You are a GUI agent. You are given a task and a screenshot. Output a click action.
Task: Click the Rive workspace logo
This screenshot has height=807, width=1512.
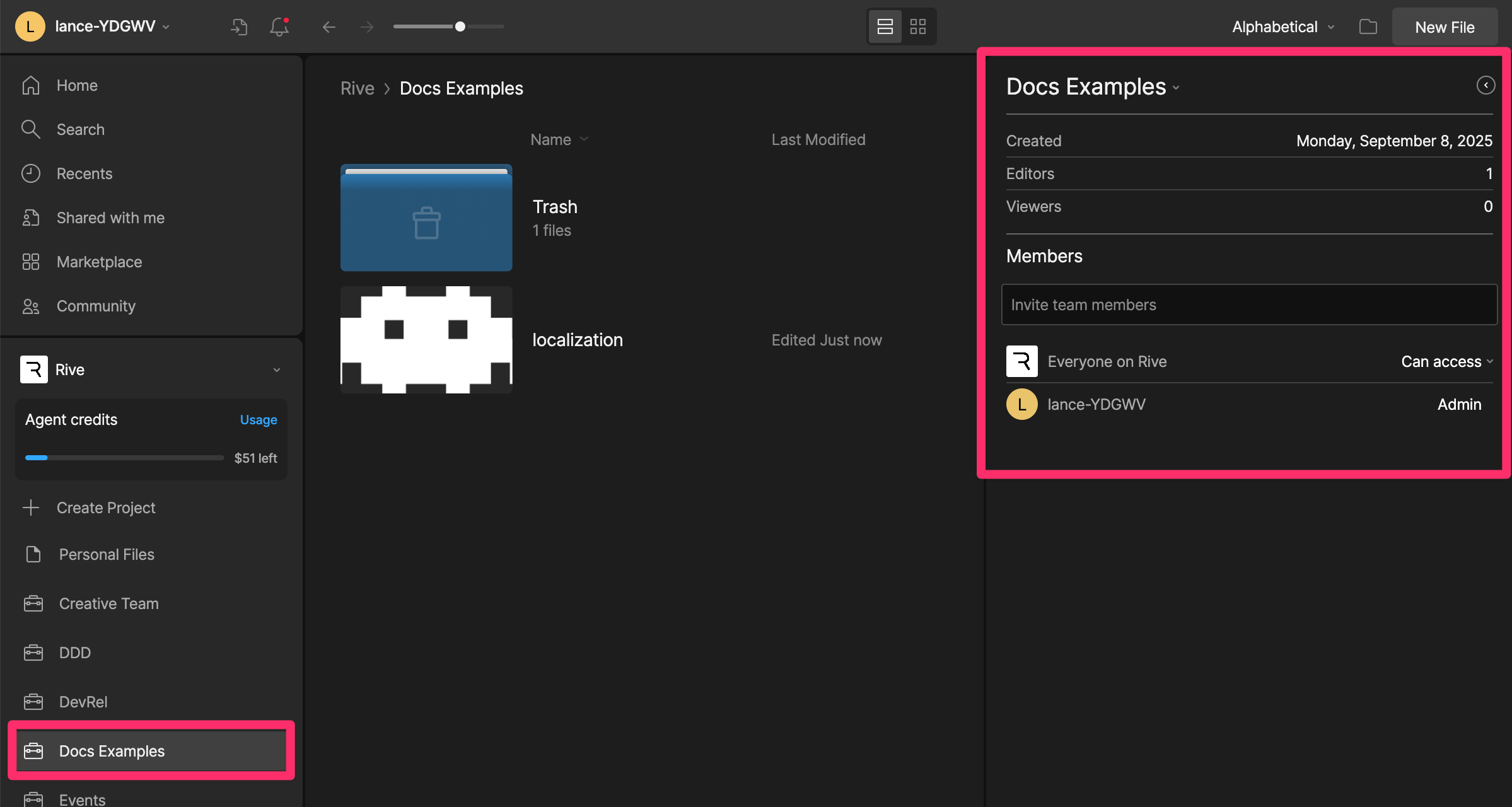click(34, 369)
